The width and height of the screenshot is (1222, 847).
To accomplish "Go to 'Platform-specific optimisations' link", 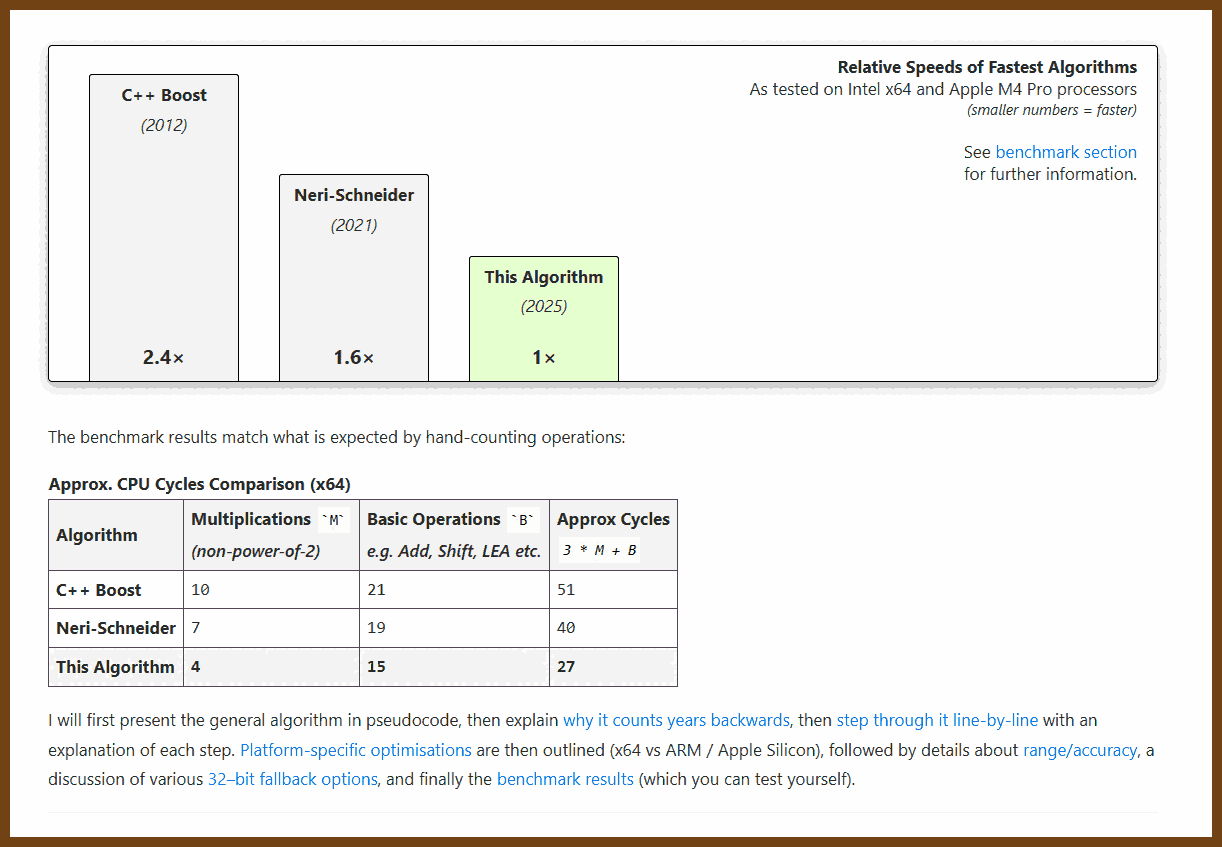I will pos(356,750).
